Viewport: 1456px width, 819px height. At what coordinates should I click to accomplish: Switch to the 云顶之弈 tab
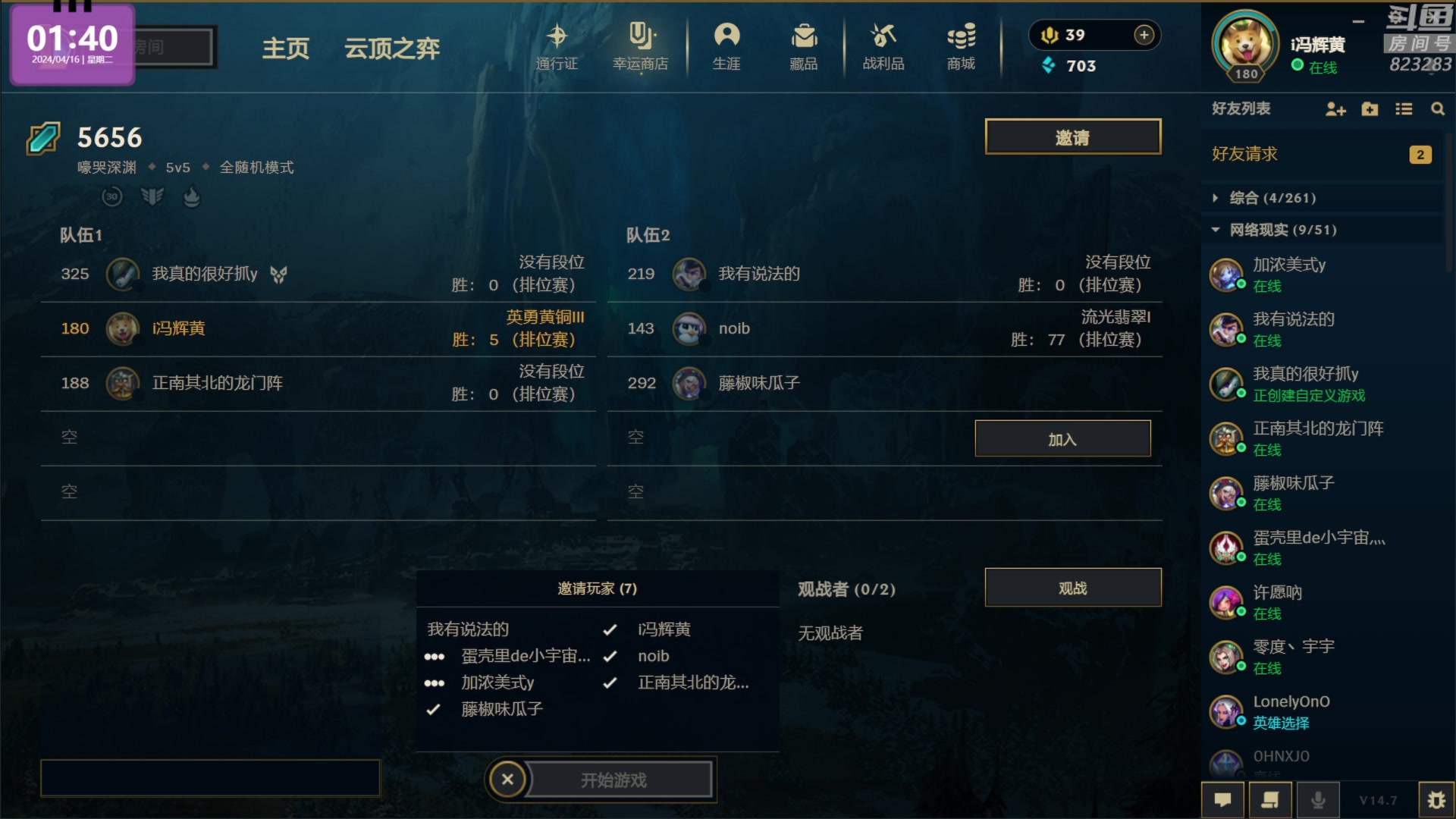point(392,49)
